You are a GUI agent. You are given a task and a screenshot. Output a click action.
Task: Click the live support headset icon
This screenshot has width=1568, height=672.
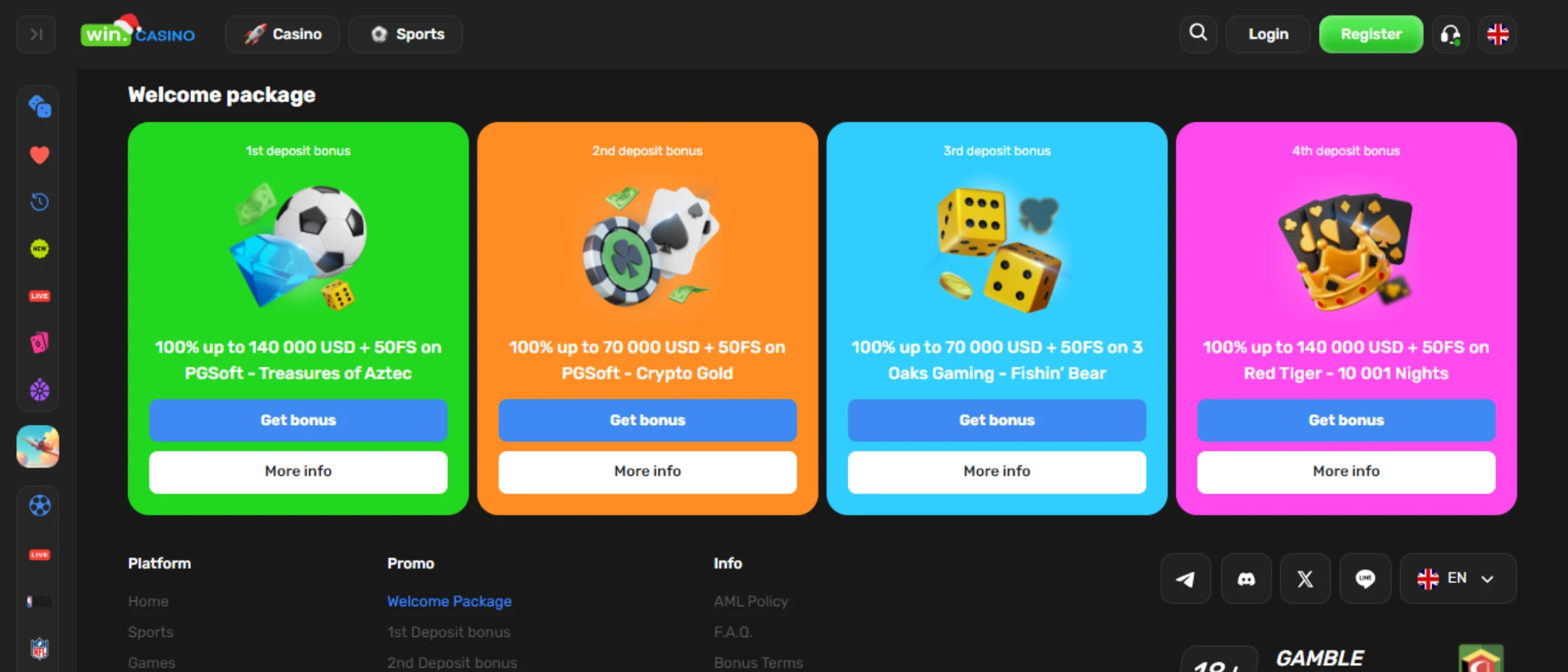coord(1450,34)
